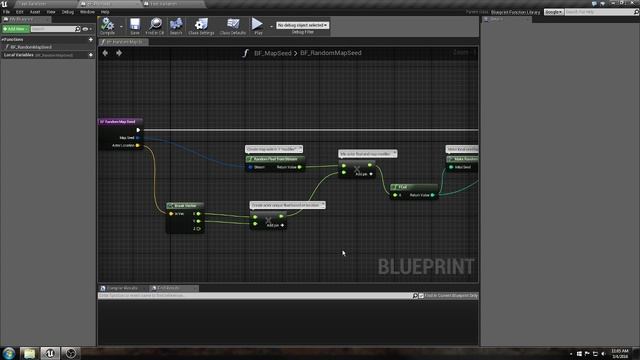
Task: Click Break Vector's X output pin
Action: [198, 214]
